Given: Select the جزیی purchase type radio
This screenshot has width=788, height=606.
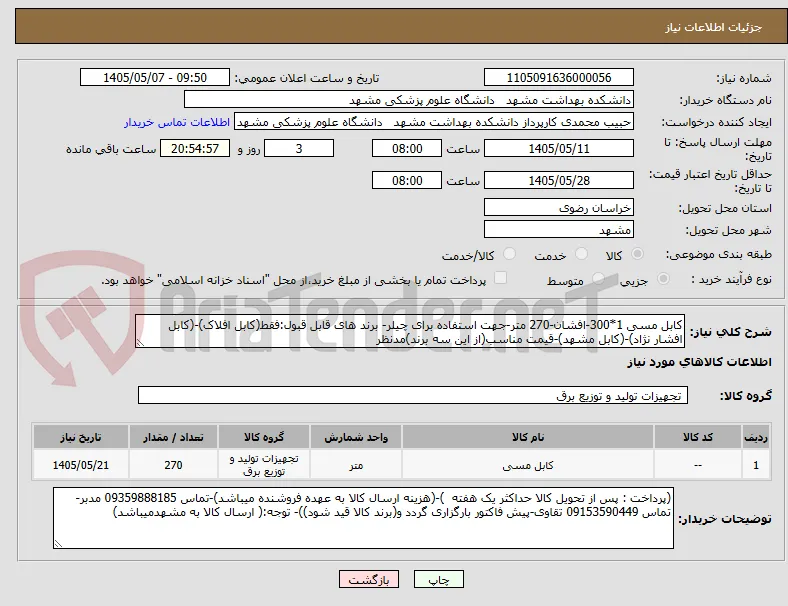Looking at the screenshot, I should [663, 279].
